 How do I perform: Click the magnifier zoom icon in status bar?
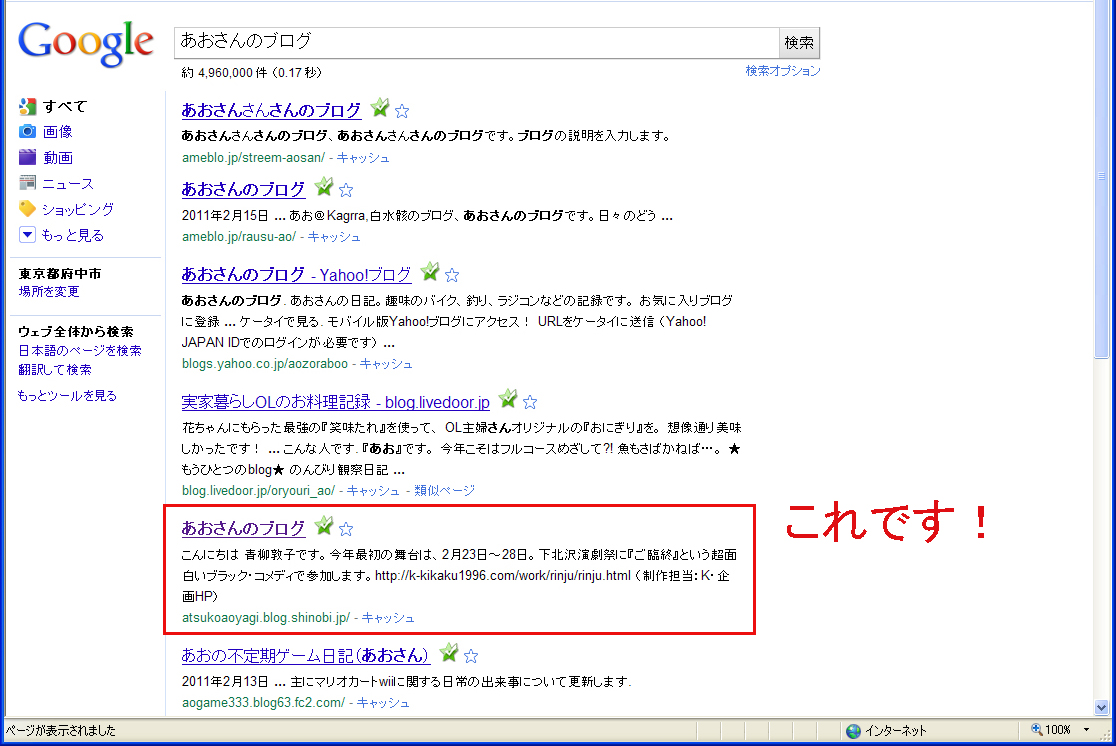click(1036, 729)
